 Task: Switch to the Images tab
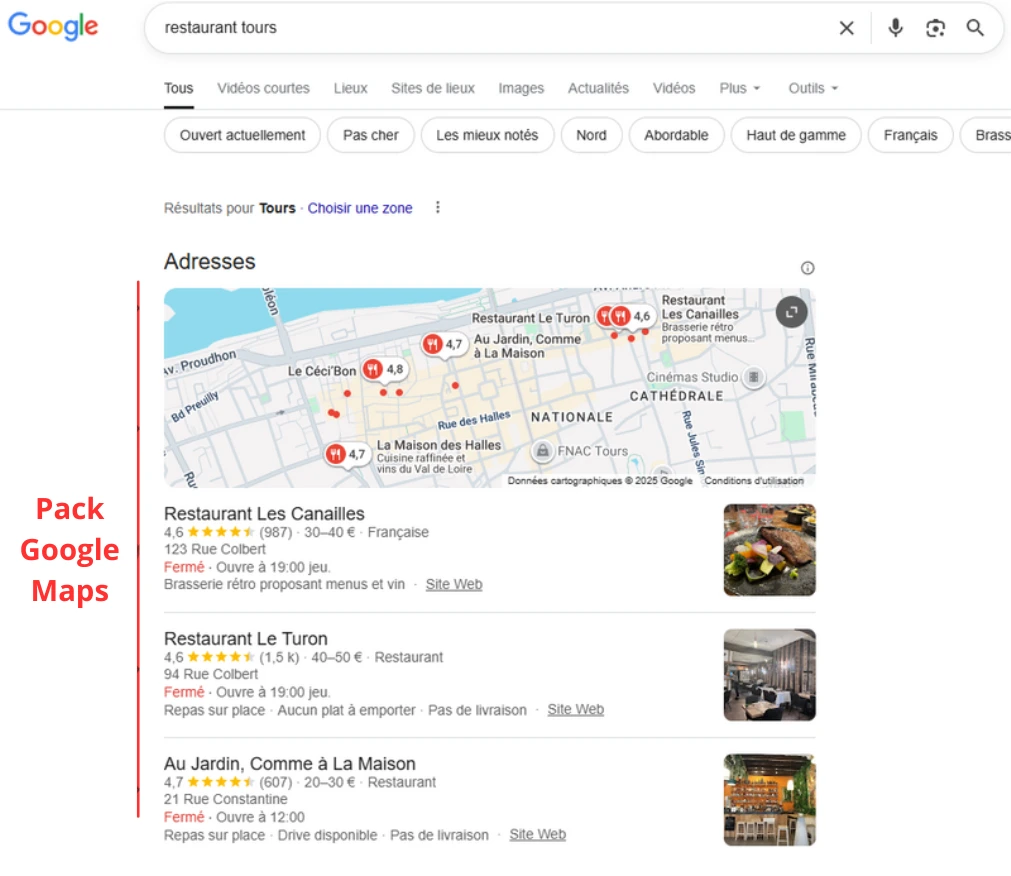click(521, 88)
